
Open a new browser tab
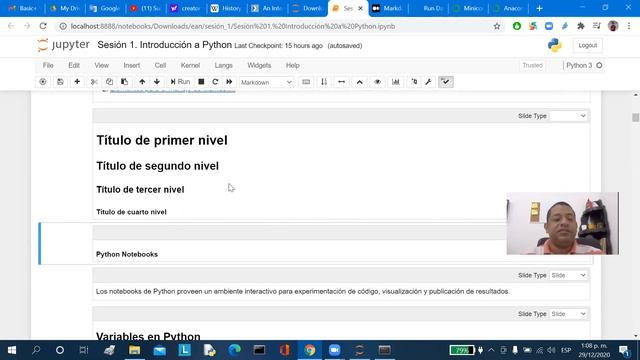click(539, 8)
